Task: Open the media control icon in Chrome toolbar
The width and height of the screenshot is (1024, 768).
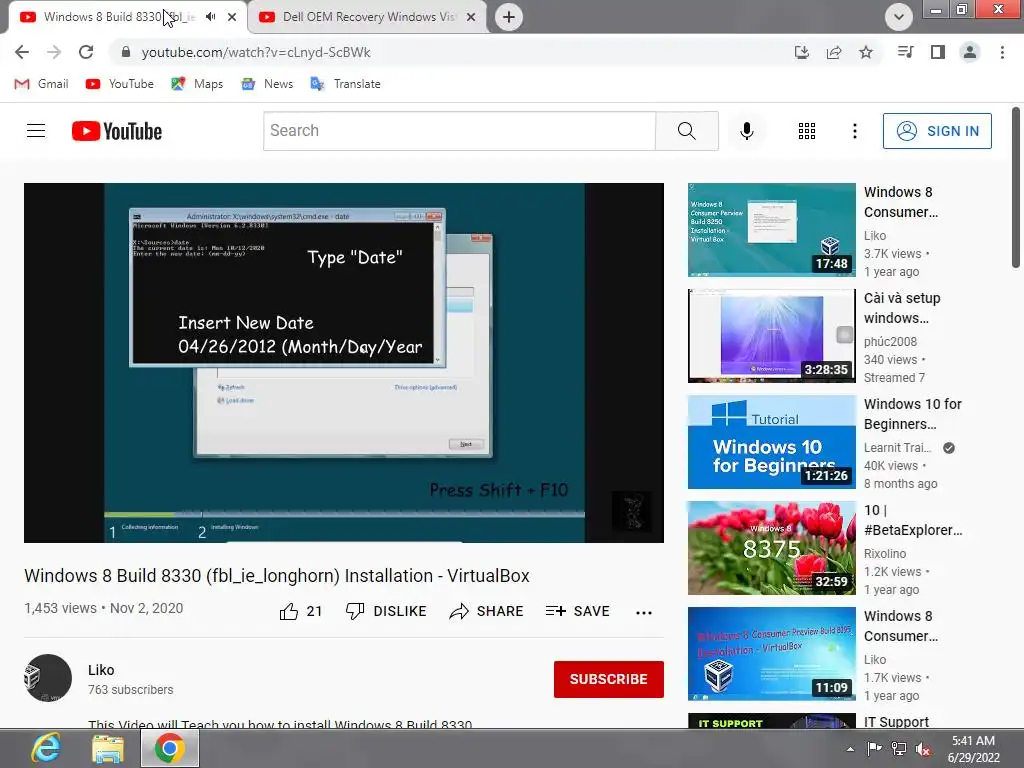Action: point(905,52)
